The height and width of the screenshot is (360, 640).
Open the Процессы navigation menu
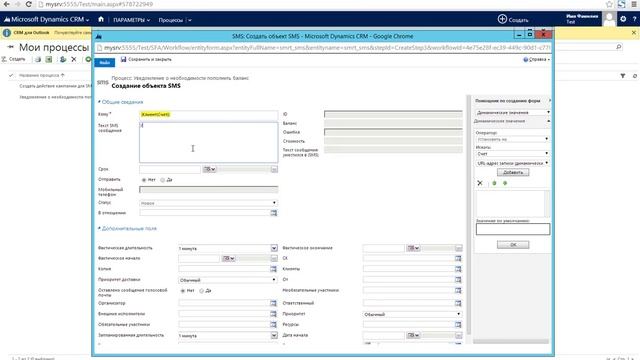[171, 20]
